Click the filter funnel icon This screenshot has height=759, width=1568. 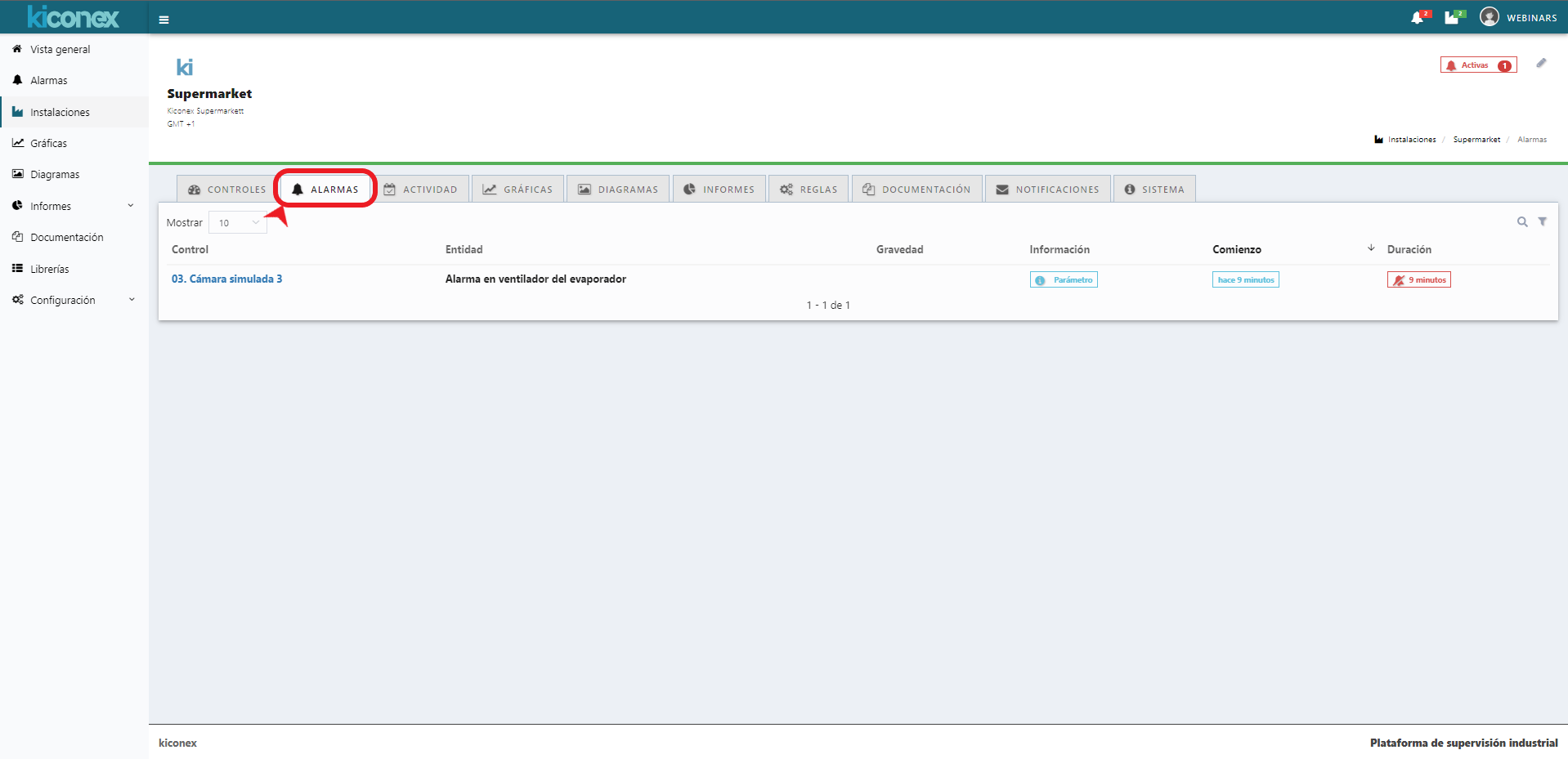click(x=1543, y=221)
